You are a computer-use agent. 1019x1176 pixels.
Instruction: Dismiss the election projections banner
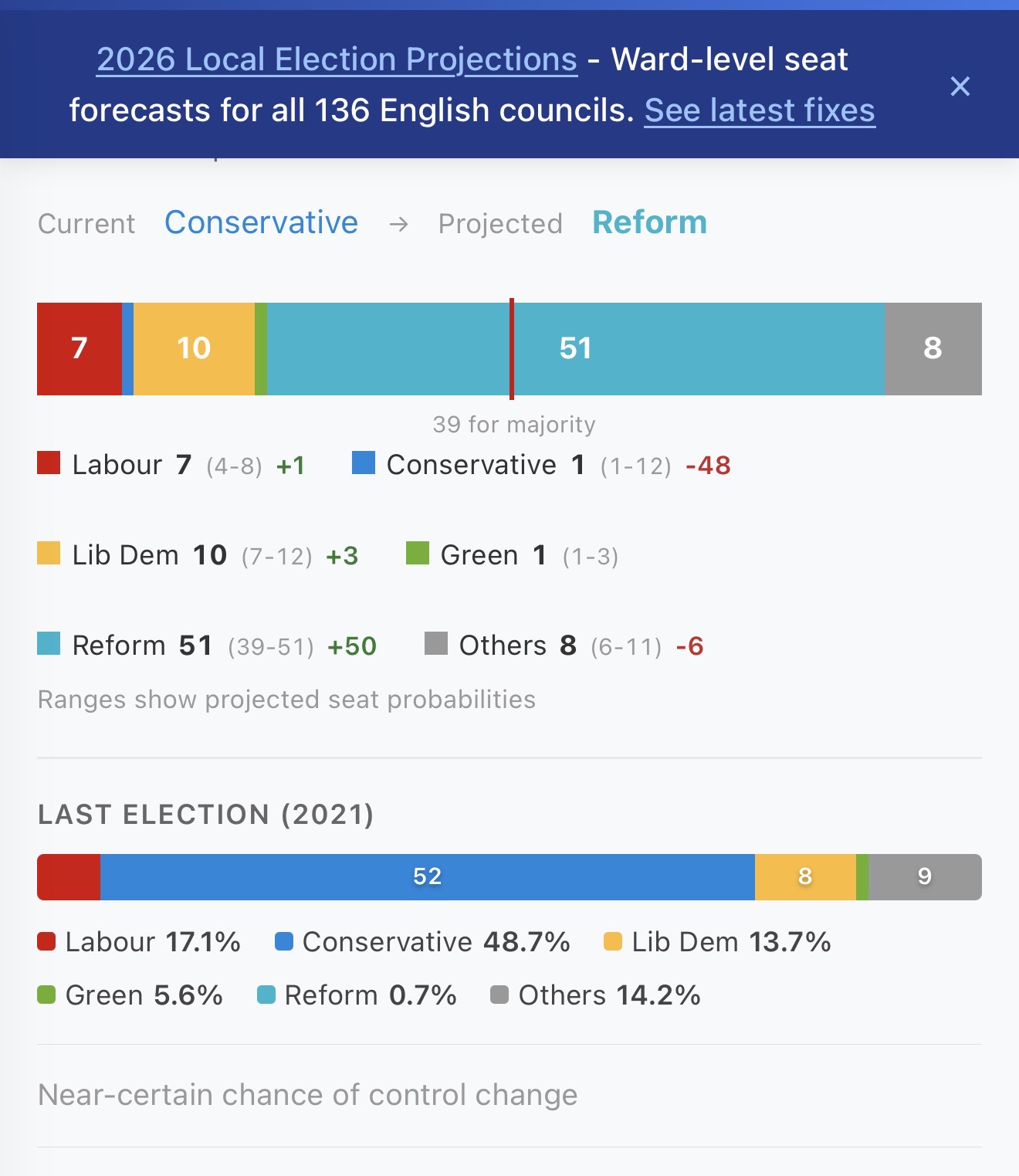[x=960, y=86]
